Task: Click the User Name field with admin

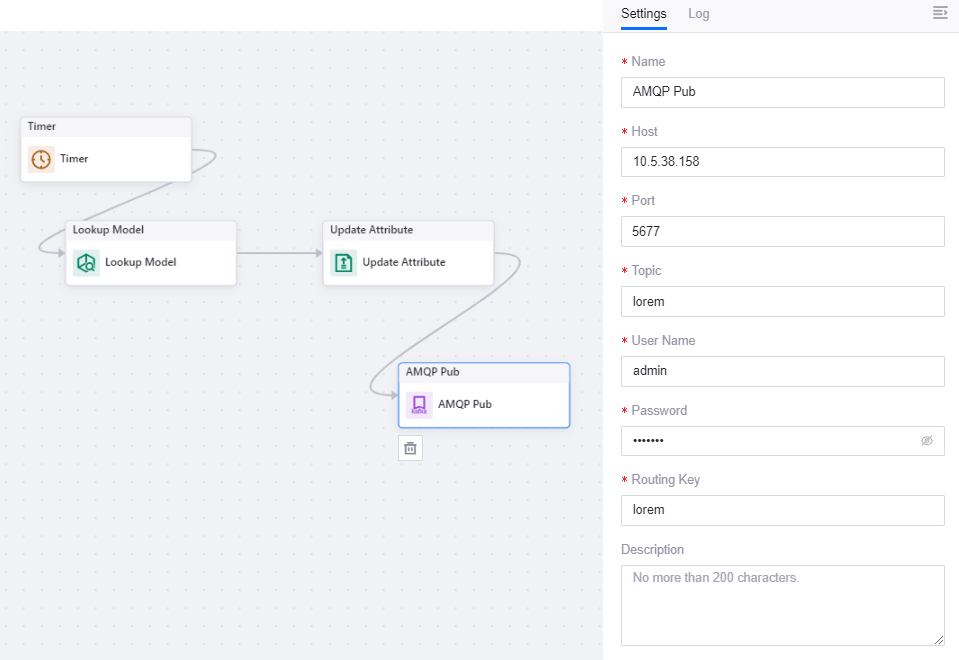Action: coord(782,371)
